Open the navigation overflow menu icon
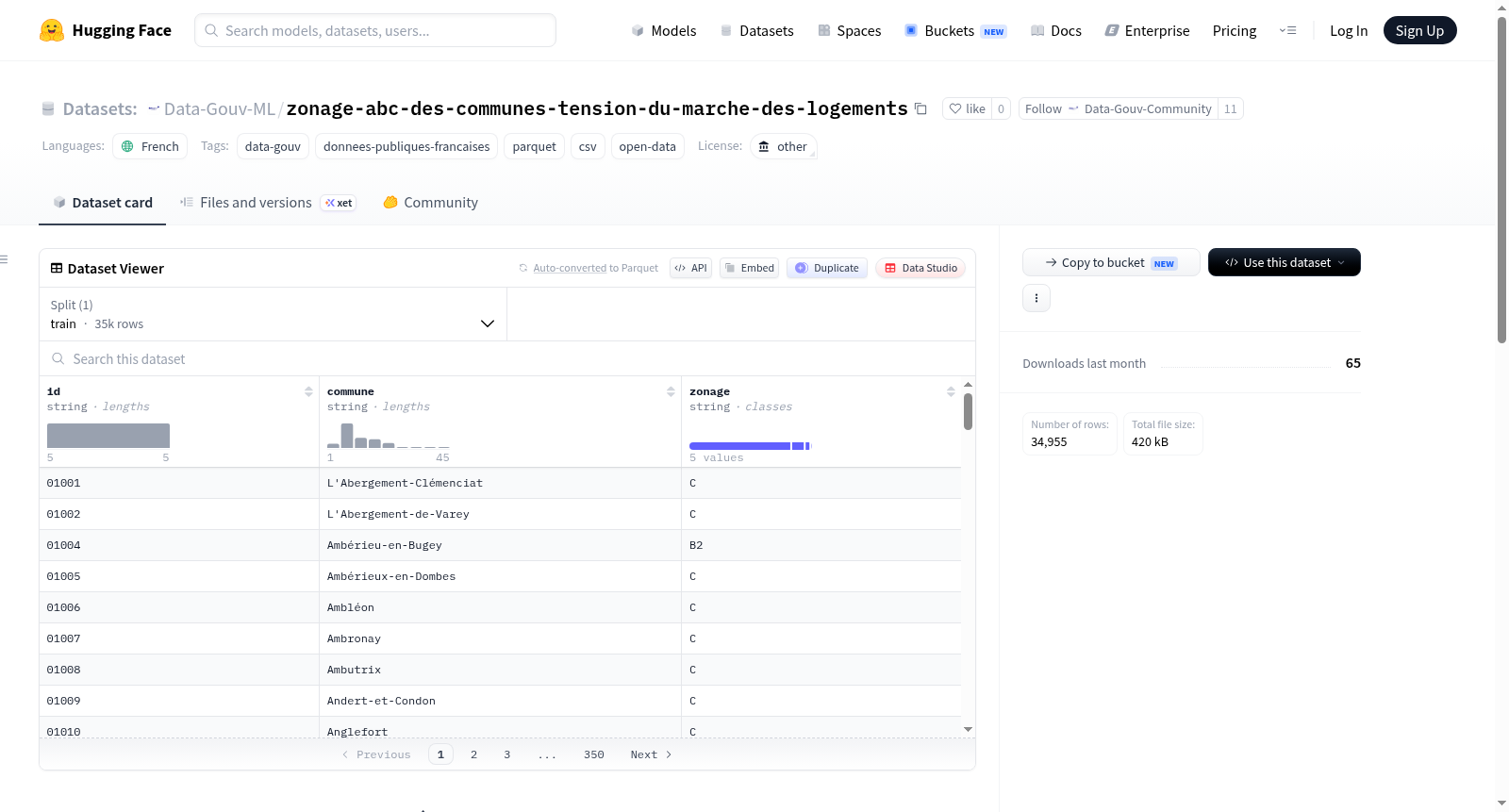 [1287, 30]
